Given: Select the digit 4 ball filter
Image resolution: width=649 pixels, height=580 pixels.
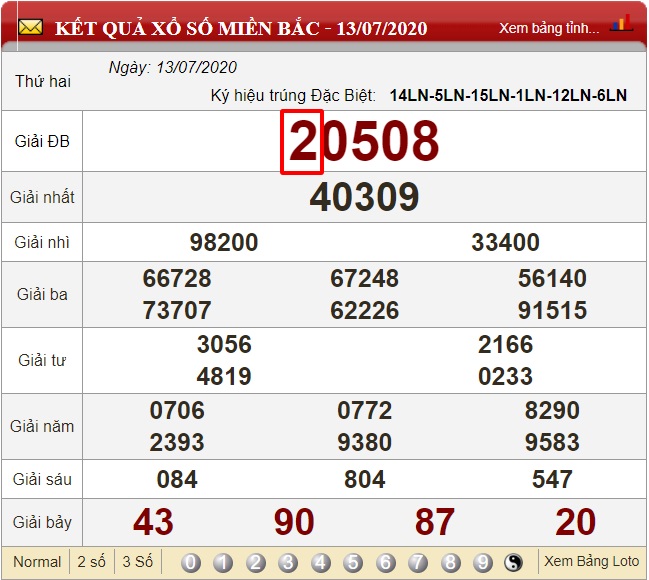Looking at the screenshot, I should (x=321, y=562).
